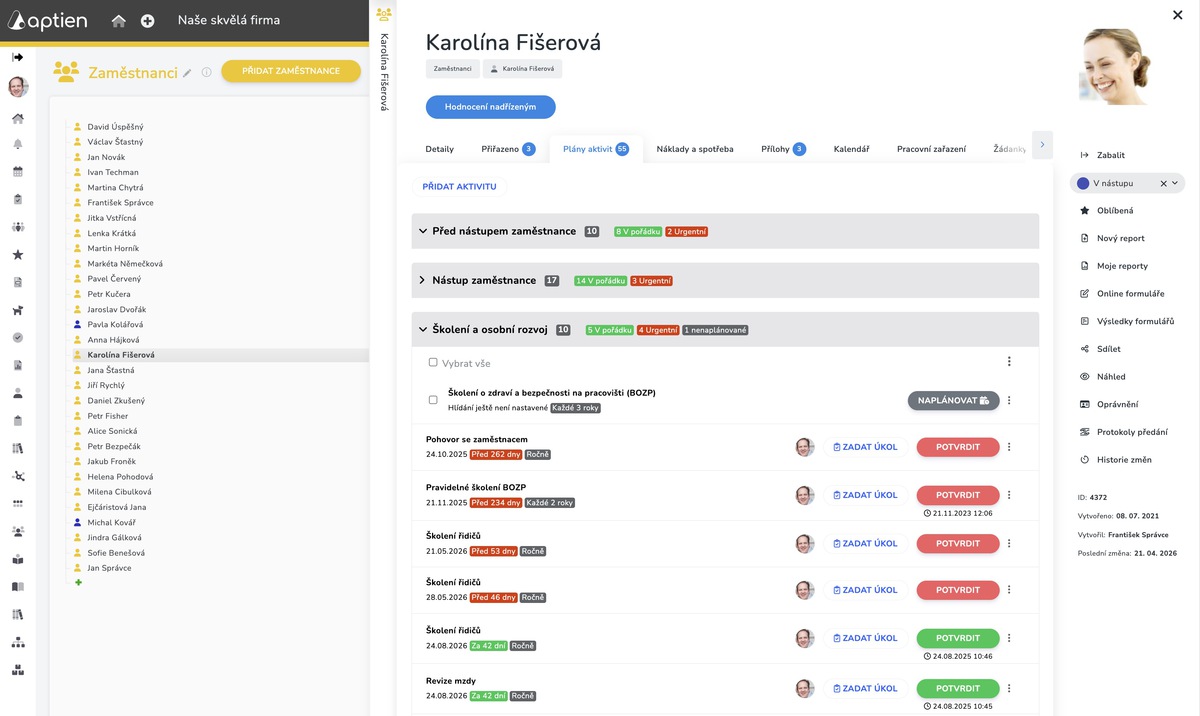
Task: Click Karolína Fišerová profile photo
Action: pyautogui.click(x=1125, y=64)
